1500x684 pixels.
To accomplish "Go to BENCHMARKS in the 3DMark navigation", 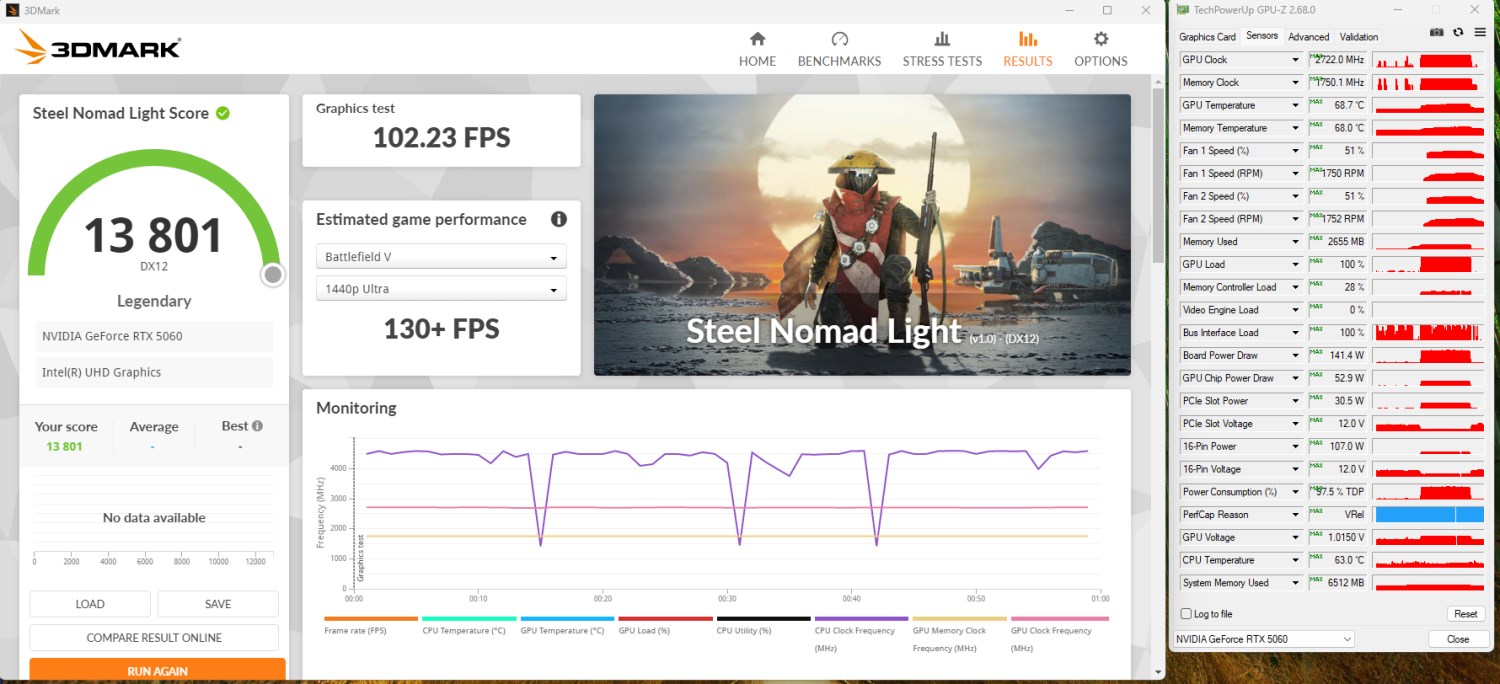I will 839,49.
